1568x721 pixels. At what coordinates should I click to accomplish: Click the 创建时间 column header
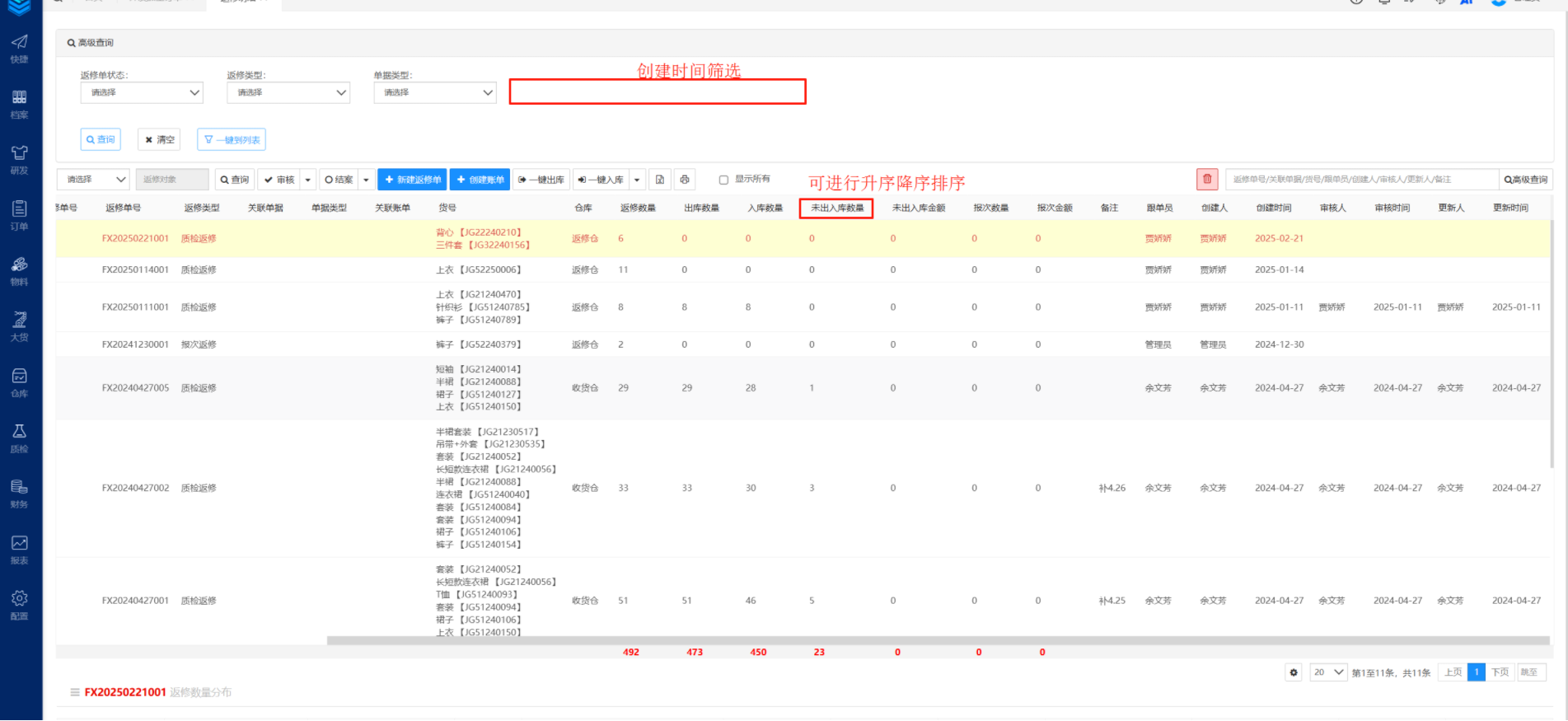tap(1273, 208)
